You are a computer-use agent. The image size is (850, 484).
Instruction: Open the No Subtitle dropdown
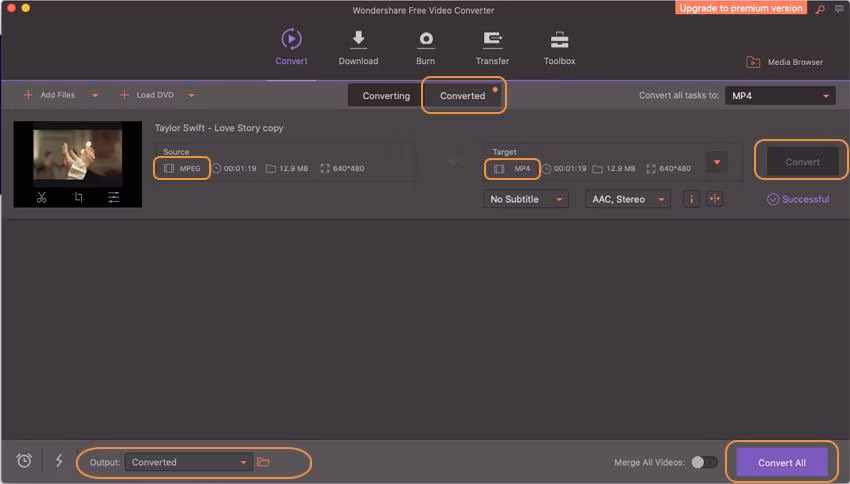(x=525, y=199)
